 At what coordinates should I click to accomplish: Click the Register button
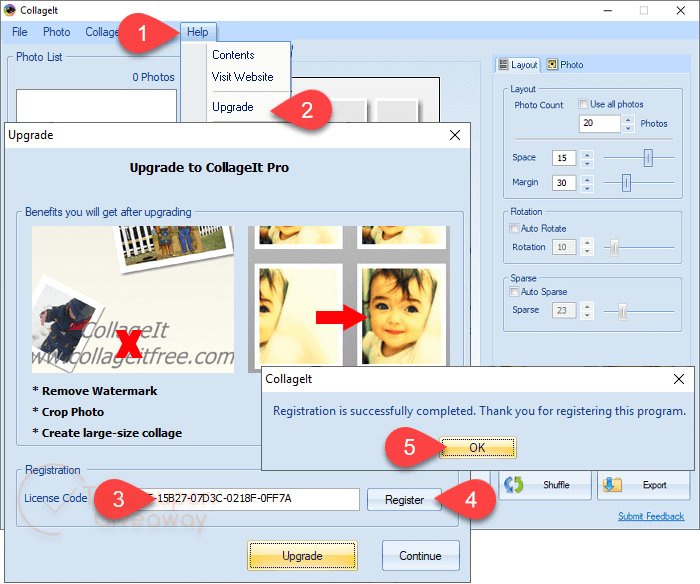click(x=404, y=500)
